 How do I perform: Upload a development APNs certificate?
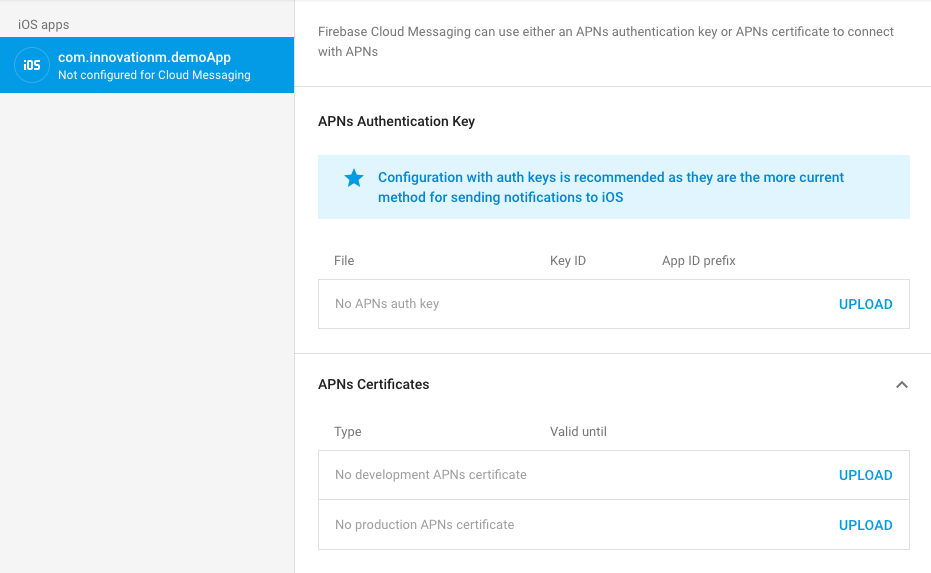click(865, 475)
